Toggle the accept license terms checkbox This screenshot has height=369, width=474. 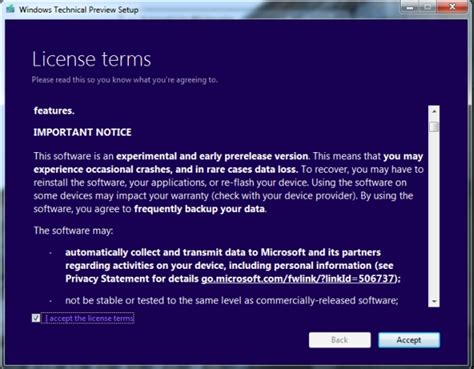(36, 318)
